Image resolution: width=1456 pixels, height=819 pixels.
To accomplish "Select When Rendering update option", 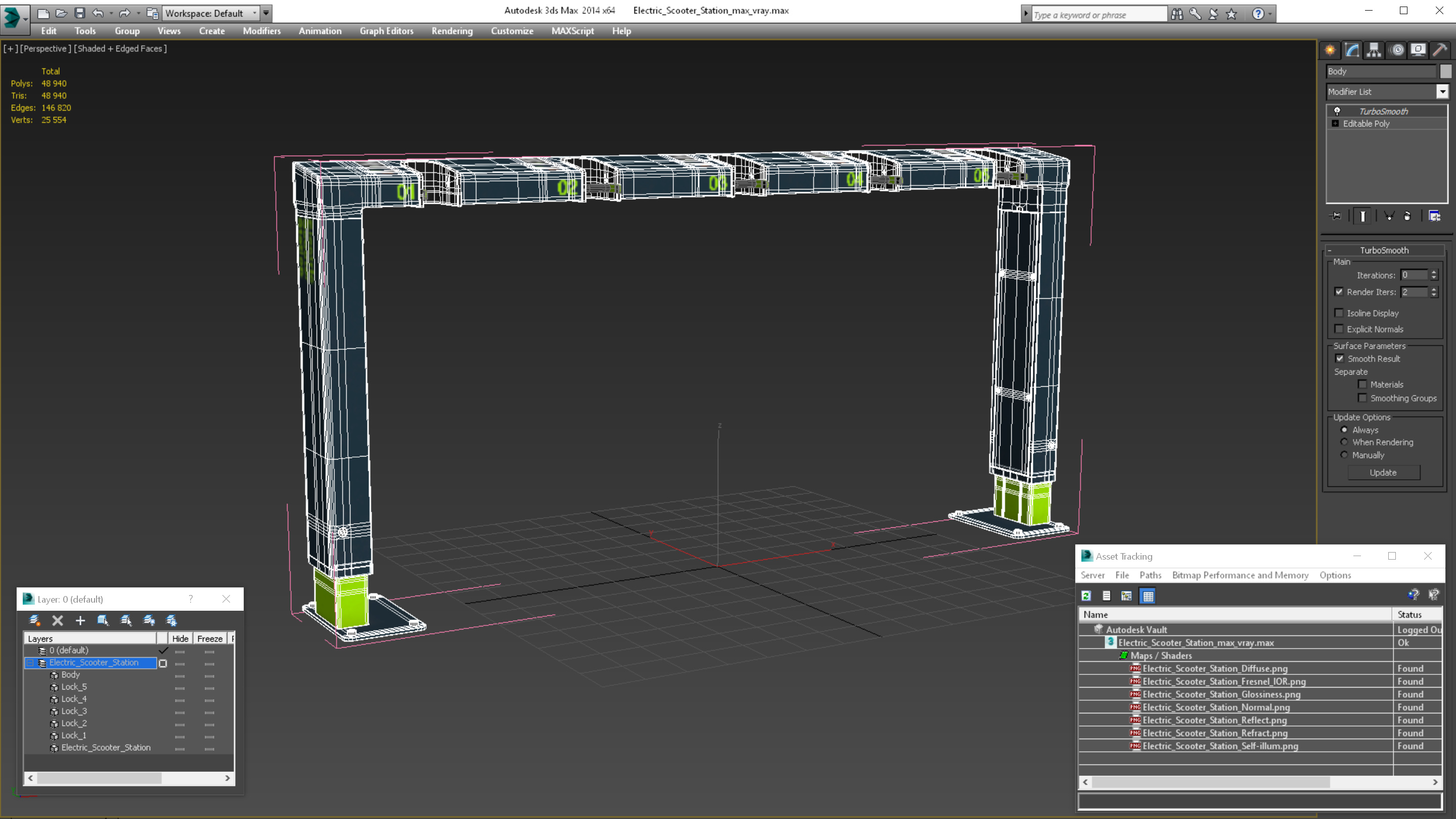I will point(1344,442).
